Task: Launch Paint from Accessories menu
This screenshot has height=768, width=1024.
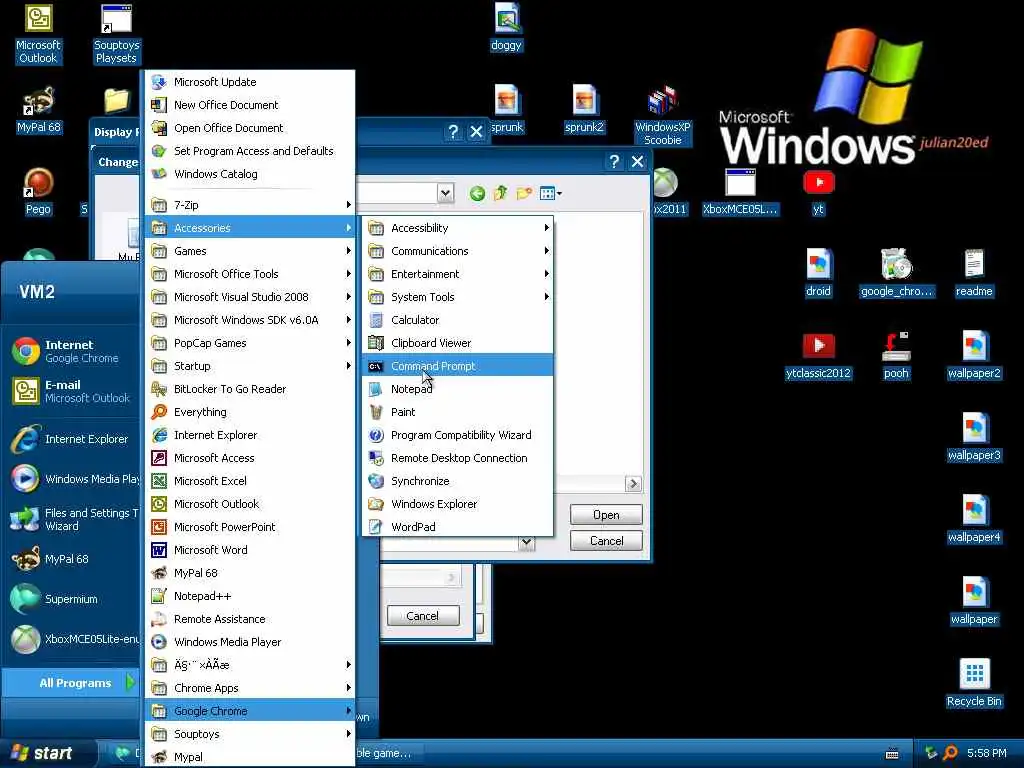Action: point(457,412)
